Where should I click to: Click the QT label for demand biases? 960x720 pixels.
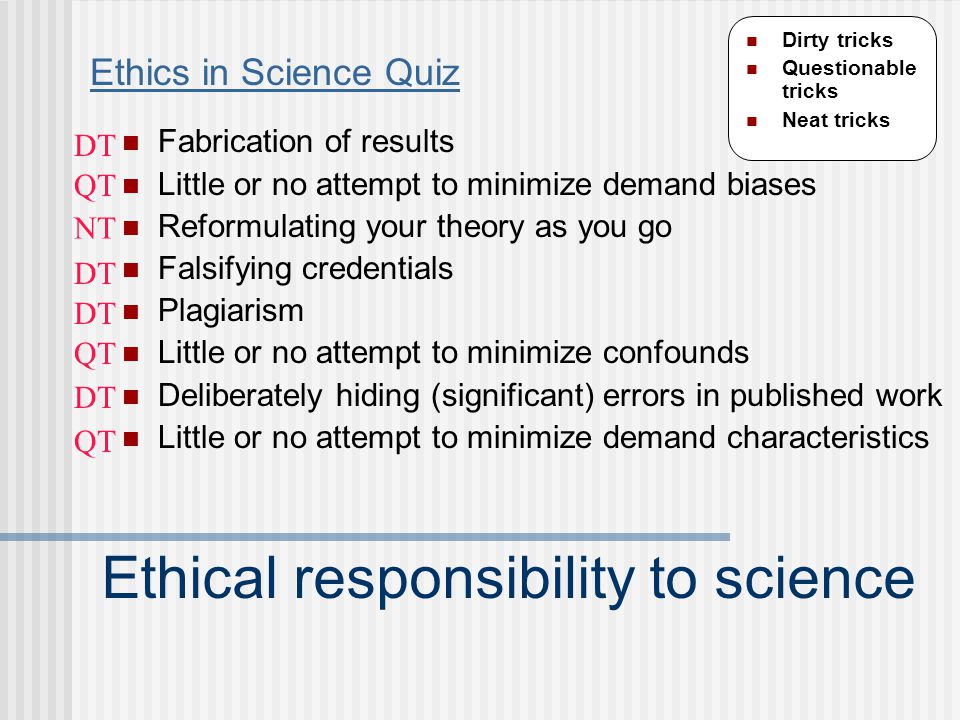pyautogui.click(x=94, y=186)
